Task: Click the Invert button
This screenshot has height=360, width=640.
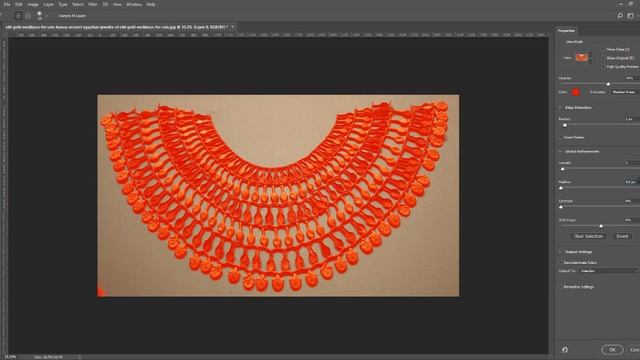Action: pos(622,236)
